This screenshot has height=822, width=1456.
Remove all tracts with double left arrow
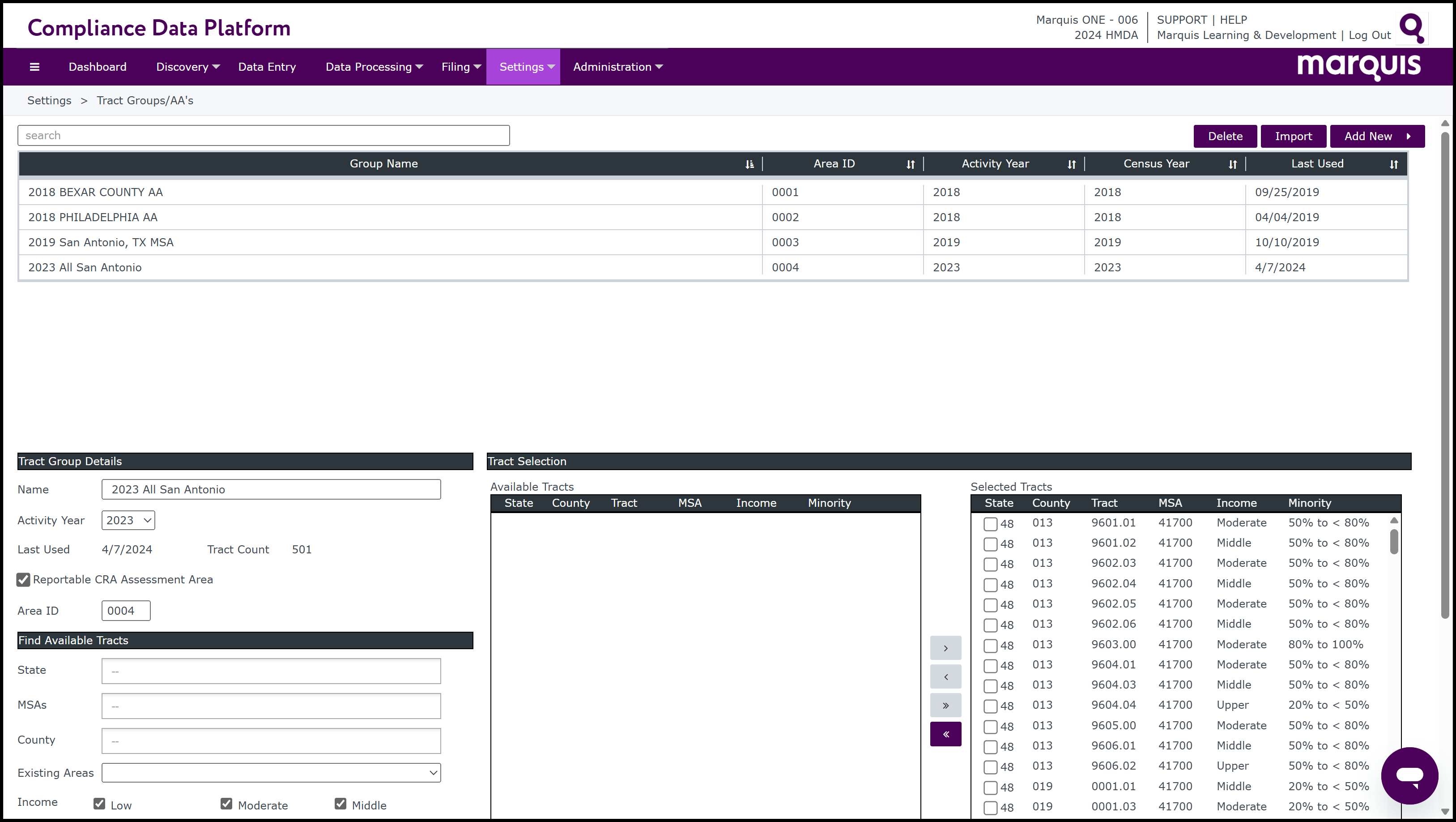945,734
